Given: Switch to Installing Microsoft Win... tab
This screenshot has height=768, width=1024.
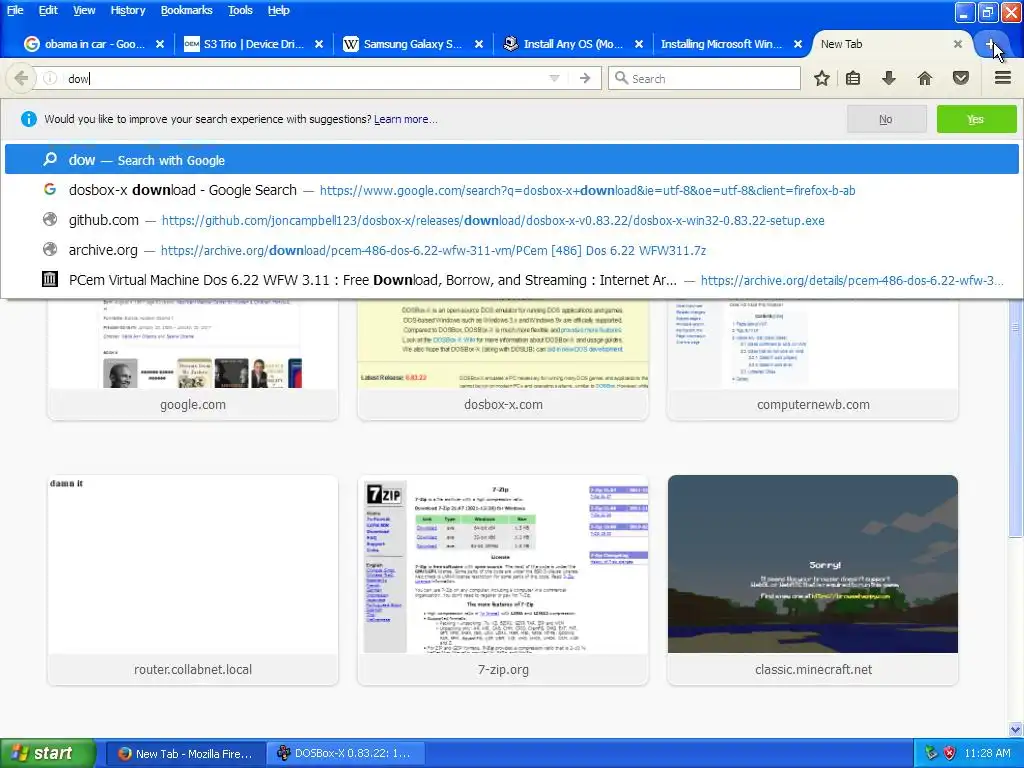Looking at the screenshot, I should click(x=722, y=44).
